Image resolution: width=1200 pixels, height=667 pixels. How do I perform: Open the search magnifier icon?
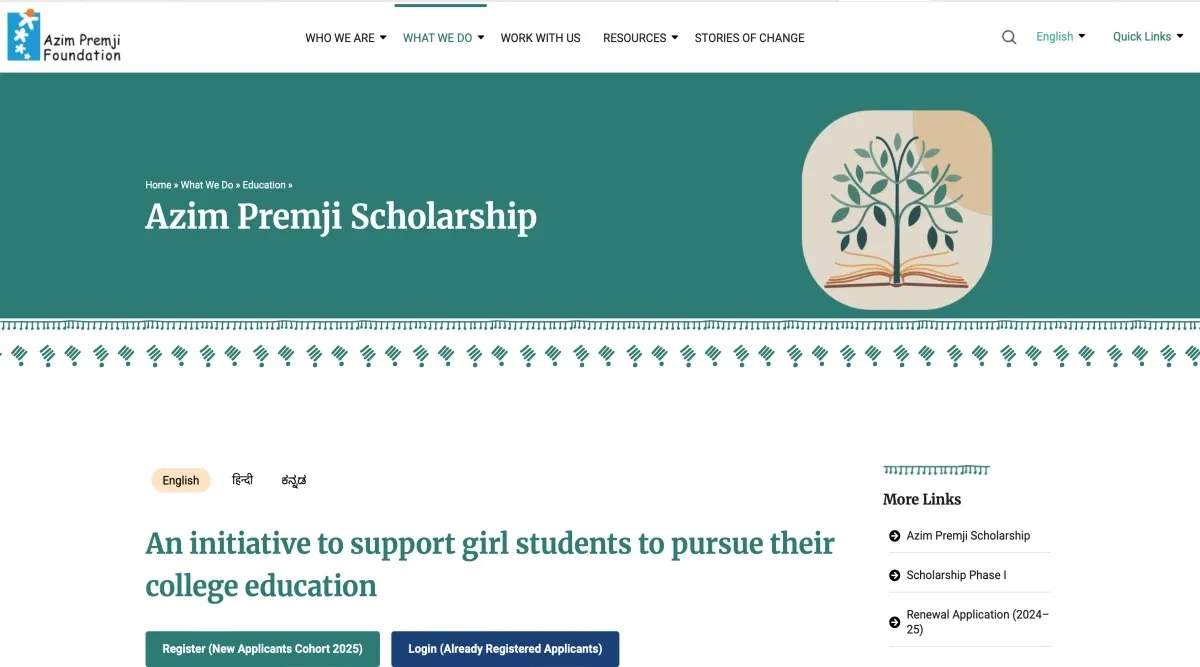click(x=1009, y=37)
